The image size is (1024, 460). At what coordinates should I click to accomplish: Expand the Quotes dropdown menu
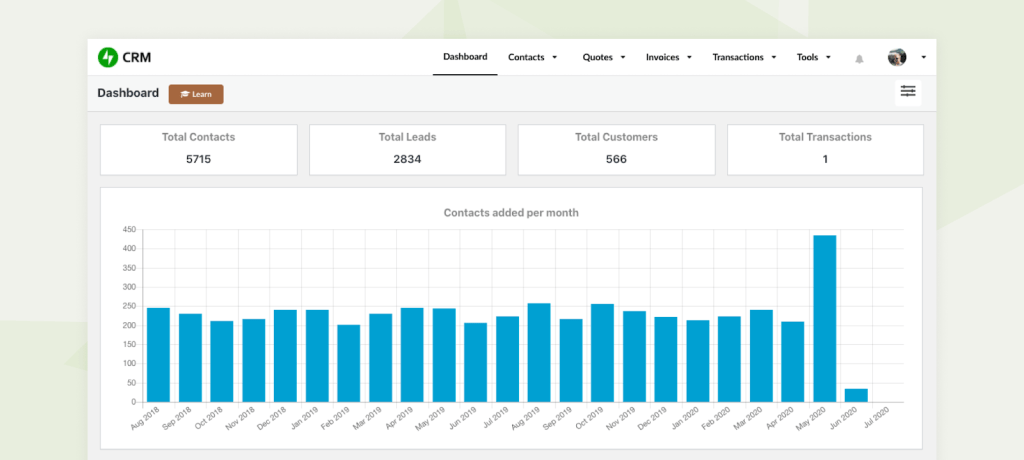pyautogui.click(x=604, y=58)
